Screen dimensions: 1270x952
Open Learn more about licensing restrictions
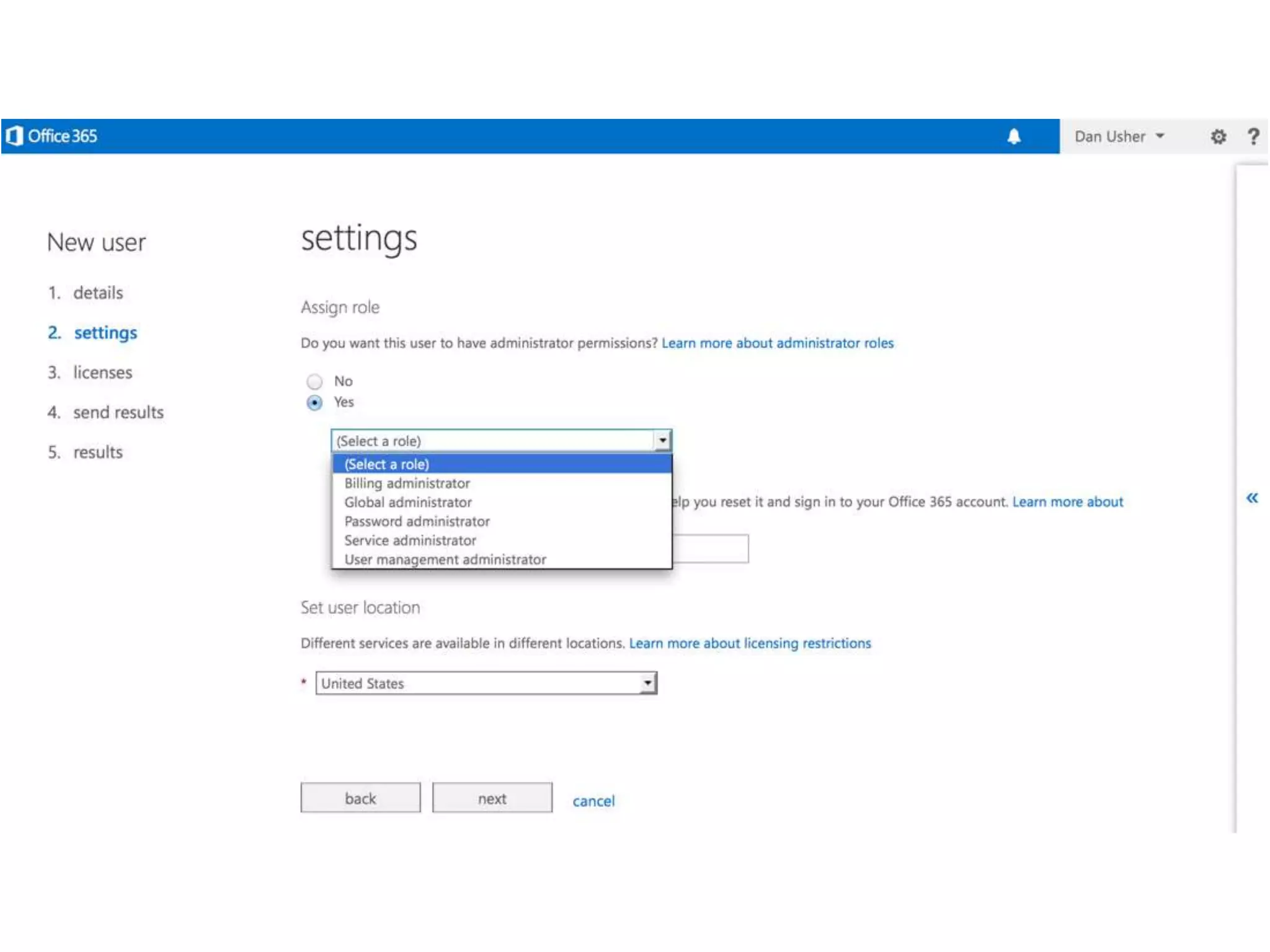750,643
